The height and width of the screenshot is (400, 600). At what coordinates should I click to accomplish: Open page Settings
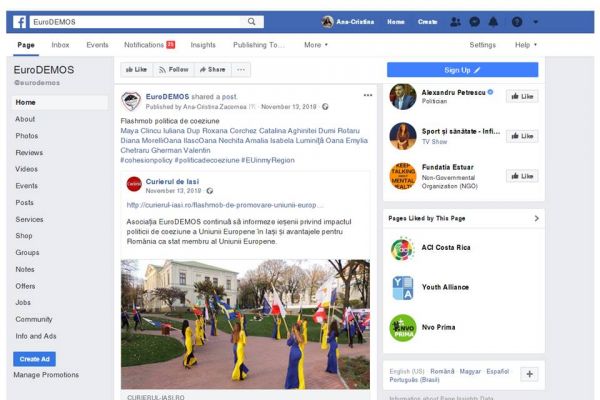(483, 45)
